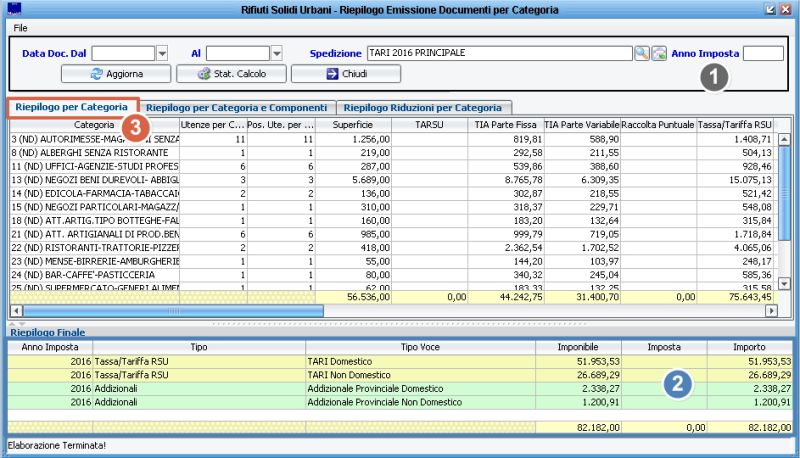800x458 pixels.
Task: Click the Spedizione text field
Action: 498,53
